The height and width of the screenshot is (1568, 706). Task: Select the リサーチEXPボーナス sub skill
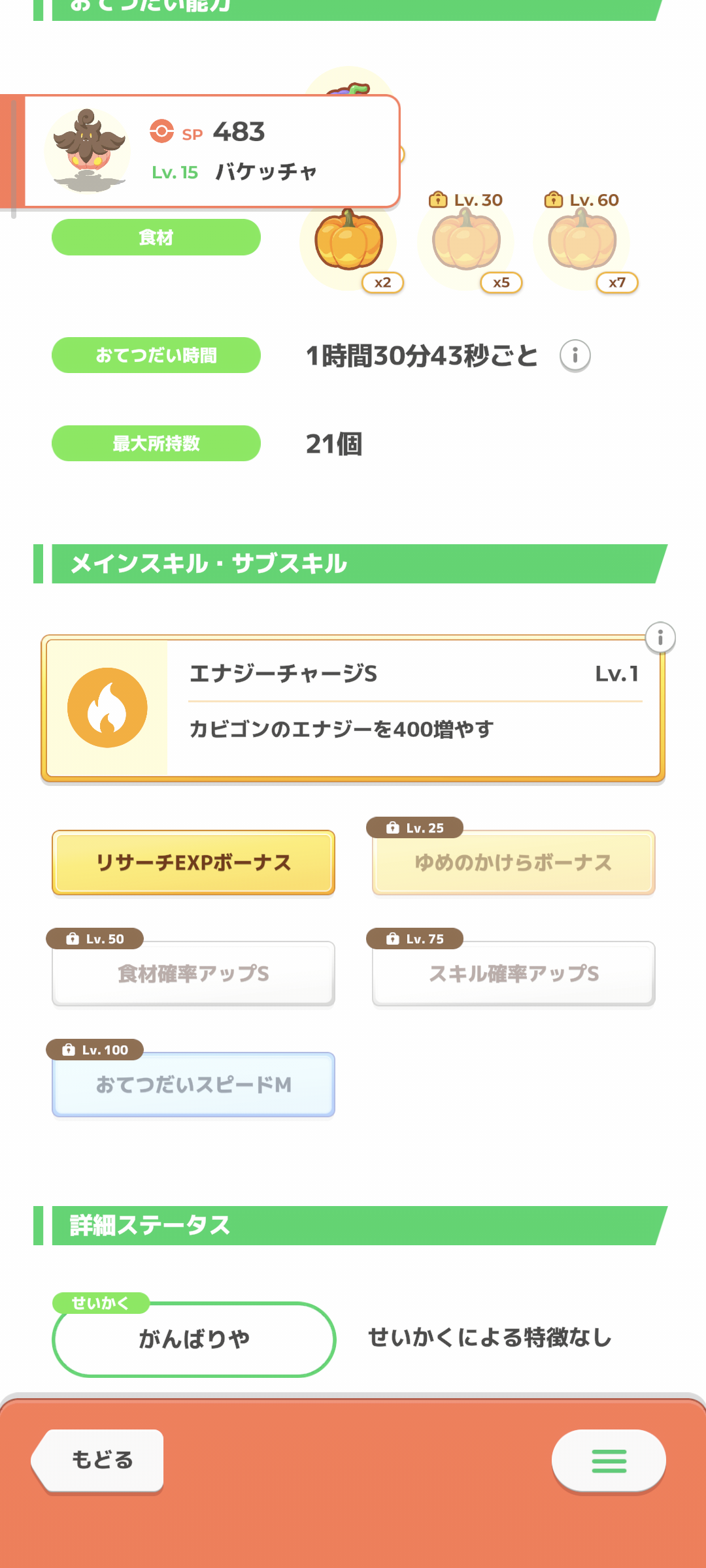point(193,862)
